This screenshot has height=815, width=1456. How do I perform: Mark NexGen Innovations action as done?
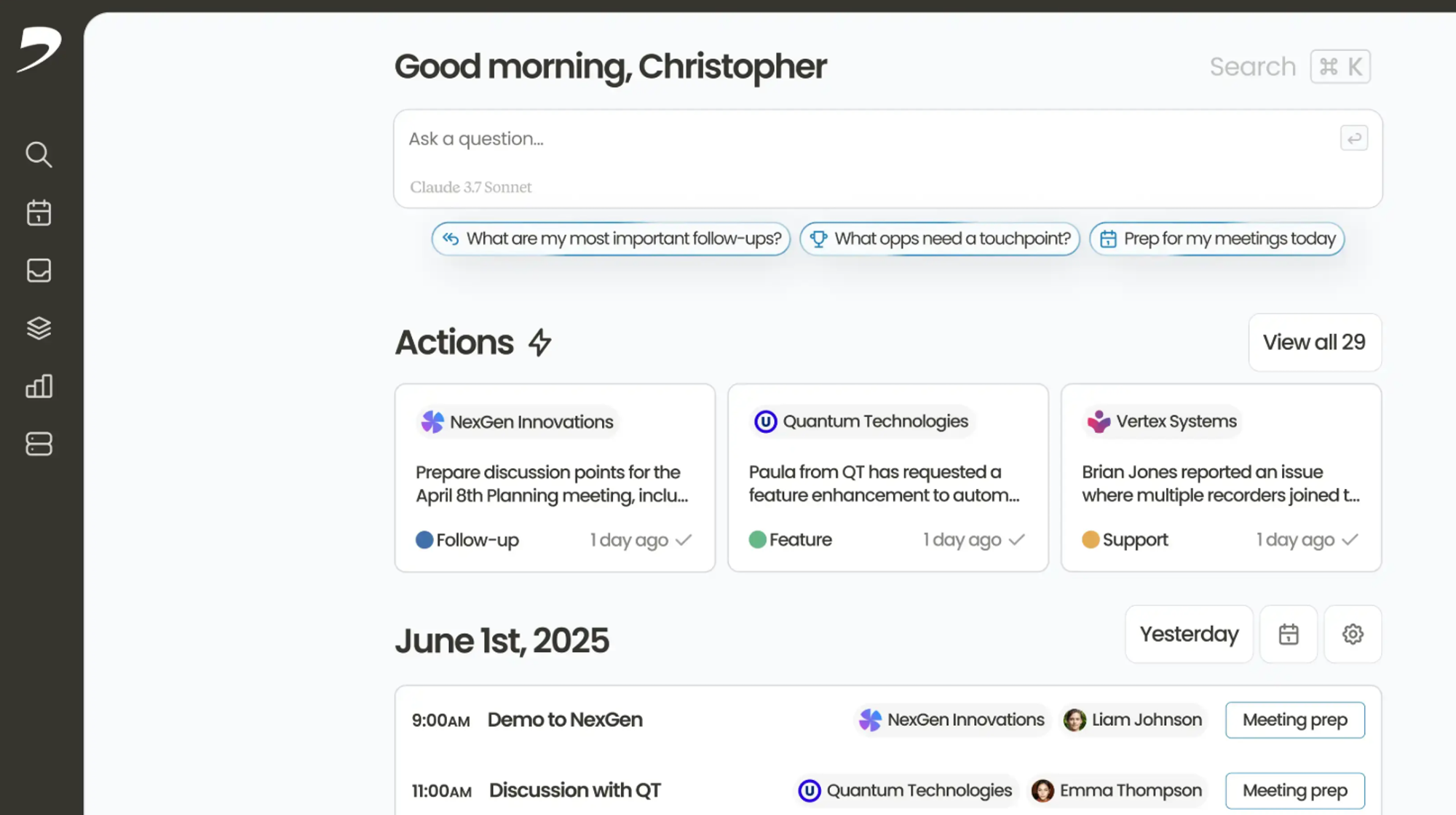click(684, 540)
